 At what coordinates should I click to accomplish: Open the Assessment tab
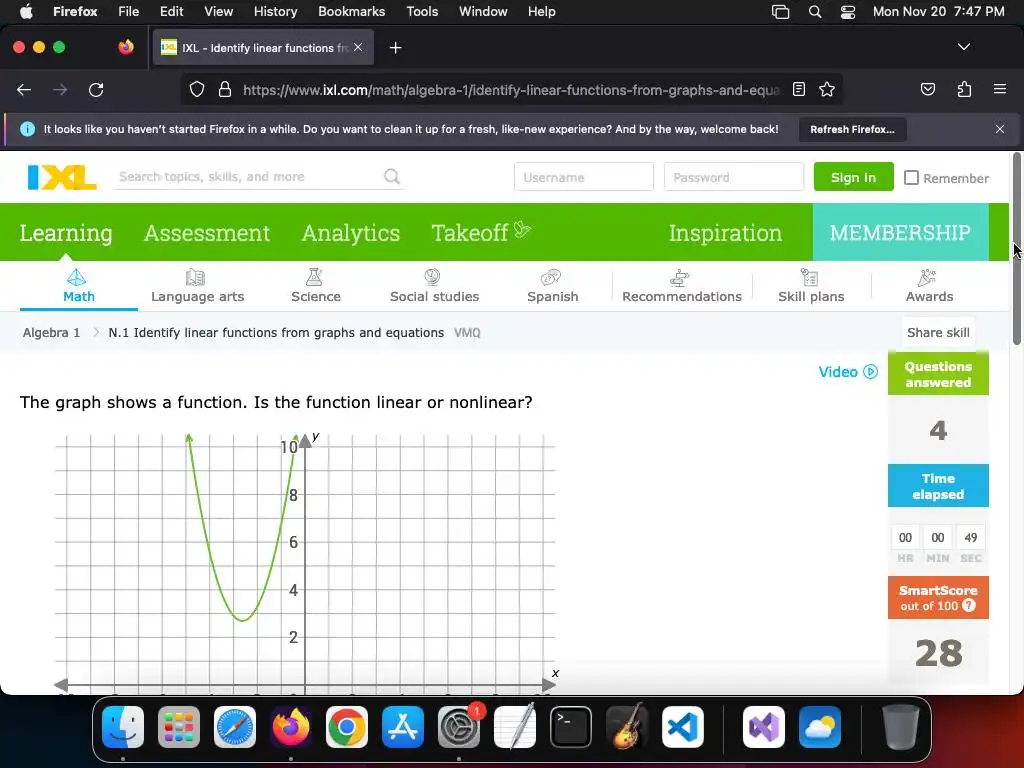tap(207, 232)
